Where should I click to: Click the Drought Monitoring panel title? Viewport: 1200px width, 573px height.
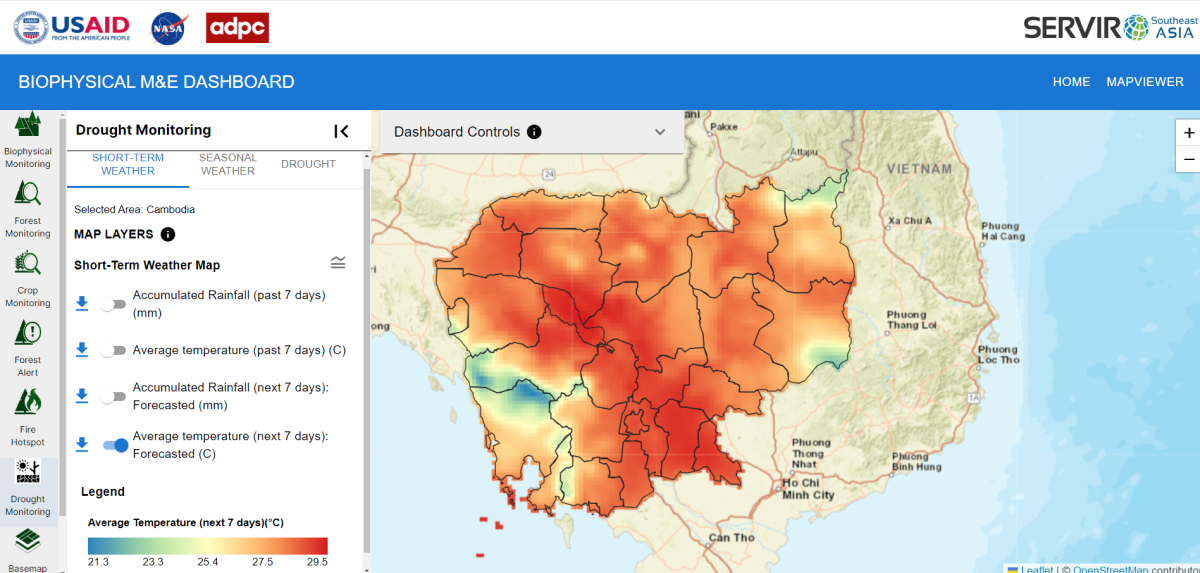pos(144,130)
